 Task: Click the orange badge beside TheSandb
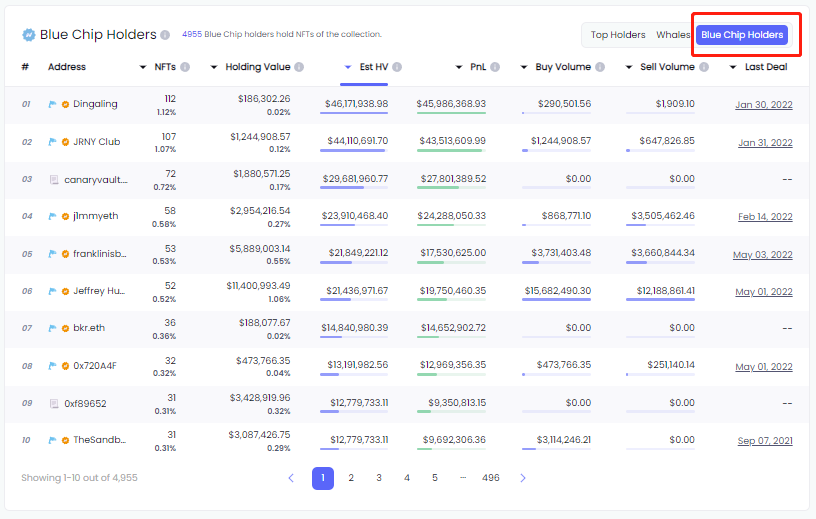[x=65, y=440]
